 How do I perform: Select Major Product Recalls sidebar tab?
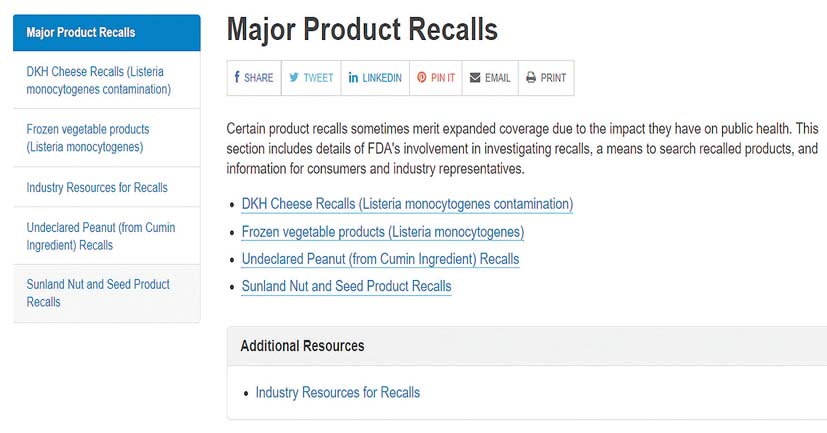(106, 32)
